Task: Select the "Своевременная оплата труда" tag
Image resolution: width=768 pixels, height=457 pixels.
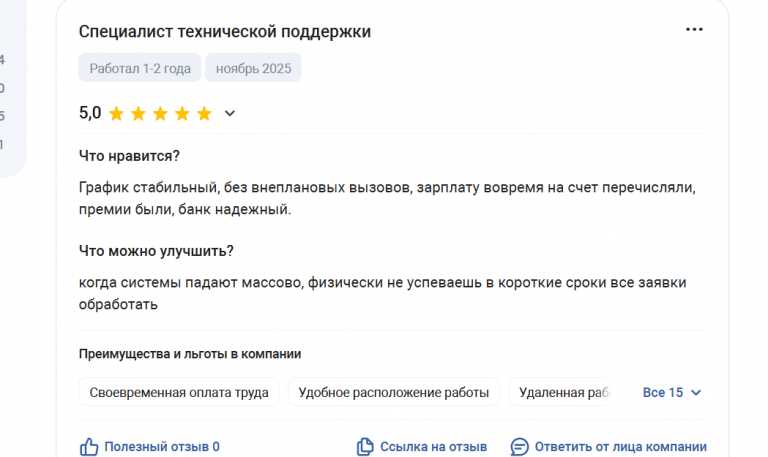Action: coord(179,392)
